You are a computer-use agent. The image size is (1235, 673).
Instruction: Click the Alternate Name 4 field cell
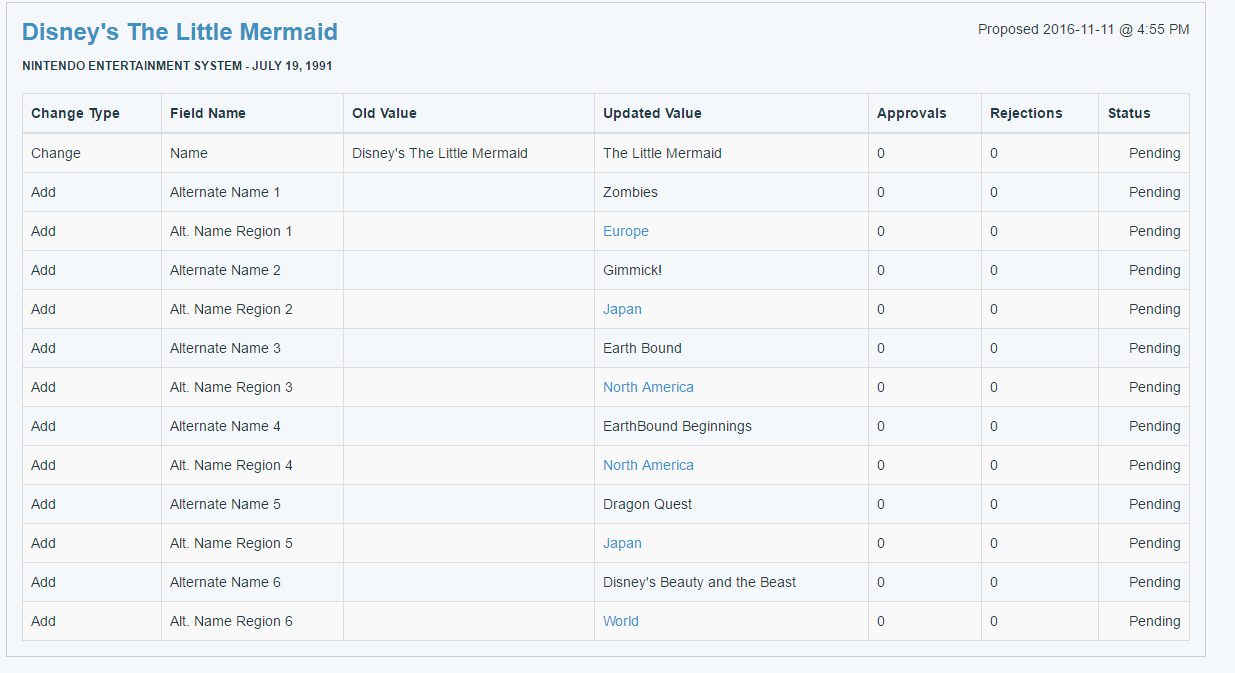point(252,426)
